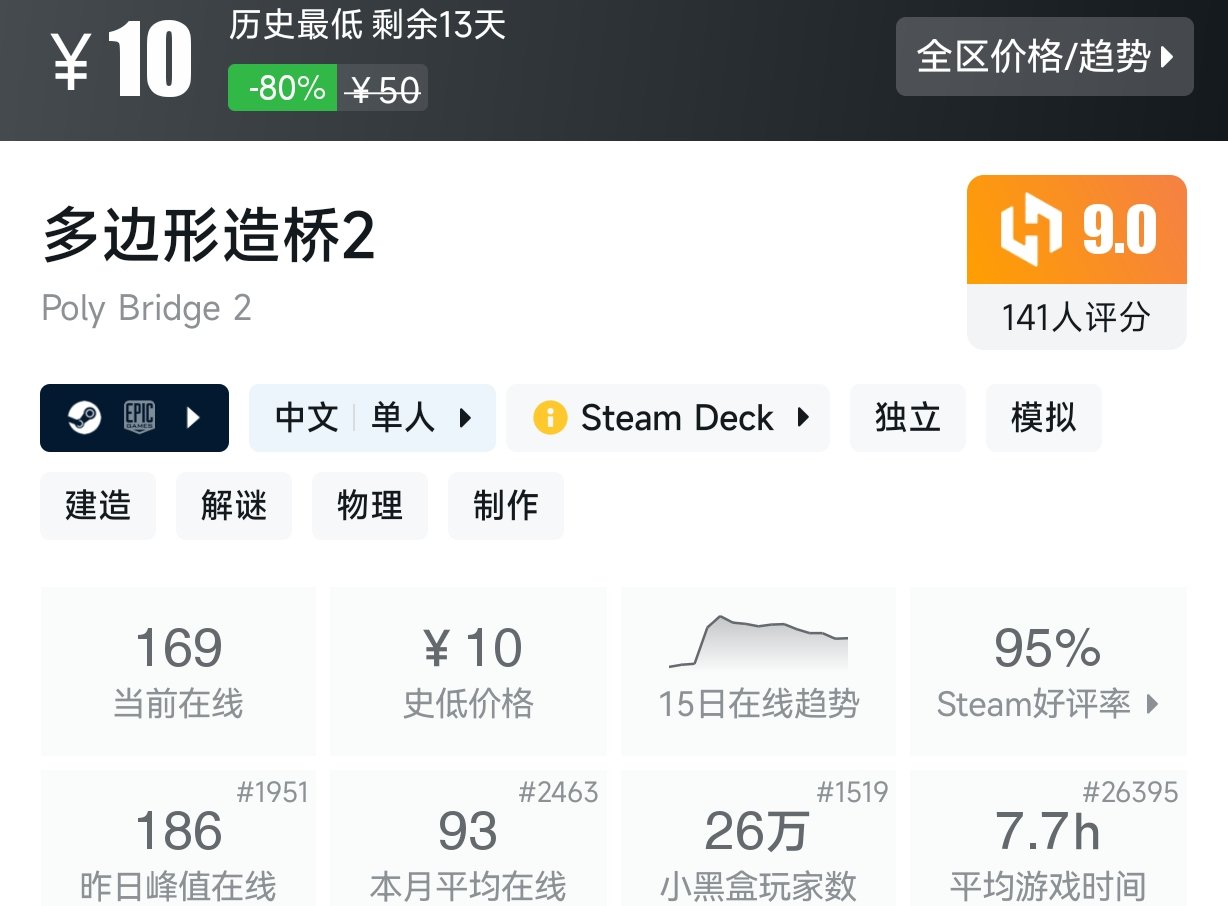Click the Steam Deck yellow info icon
1228x906 pixels.
coord(550,418)
